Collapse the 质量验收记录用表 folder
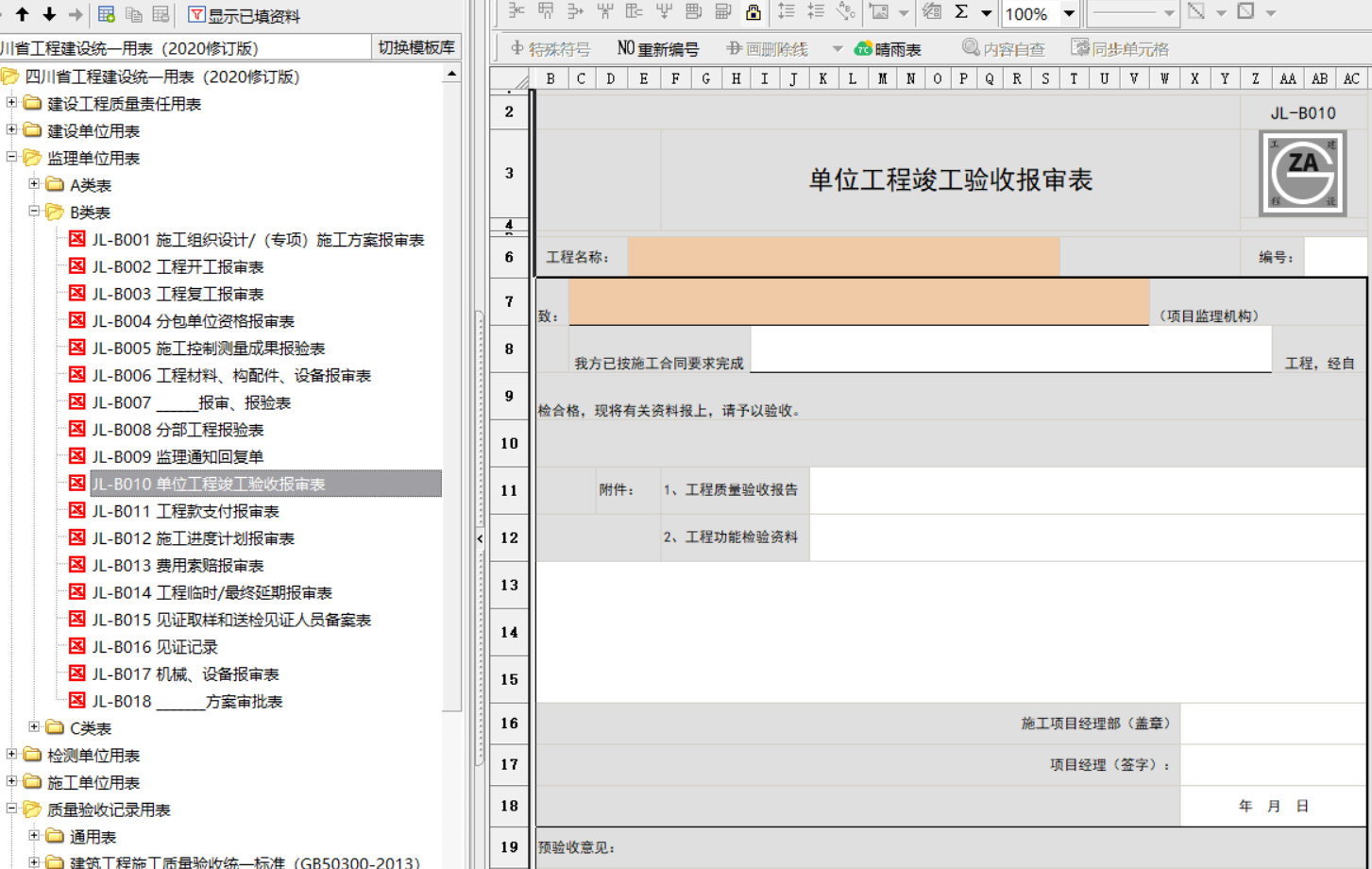This screenshot has width=1372, height=869. coord(11,809)
